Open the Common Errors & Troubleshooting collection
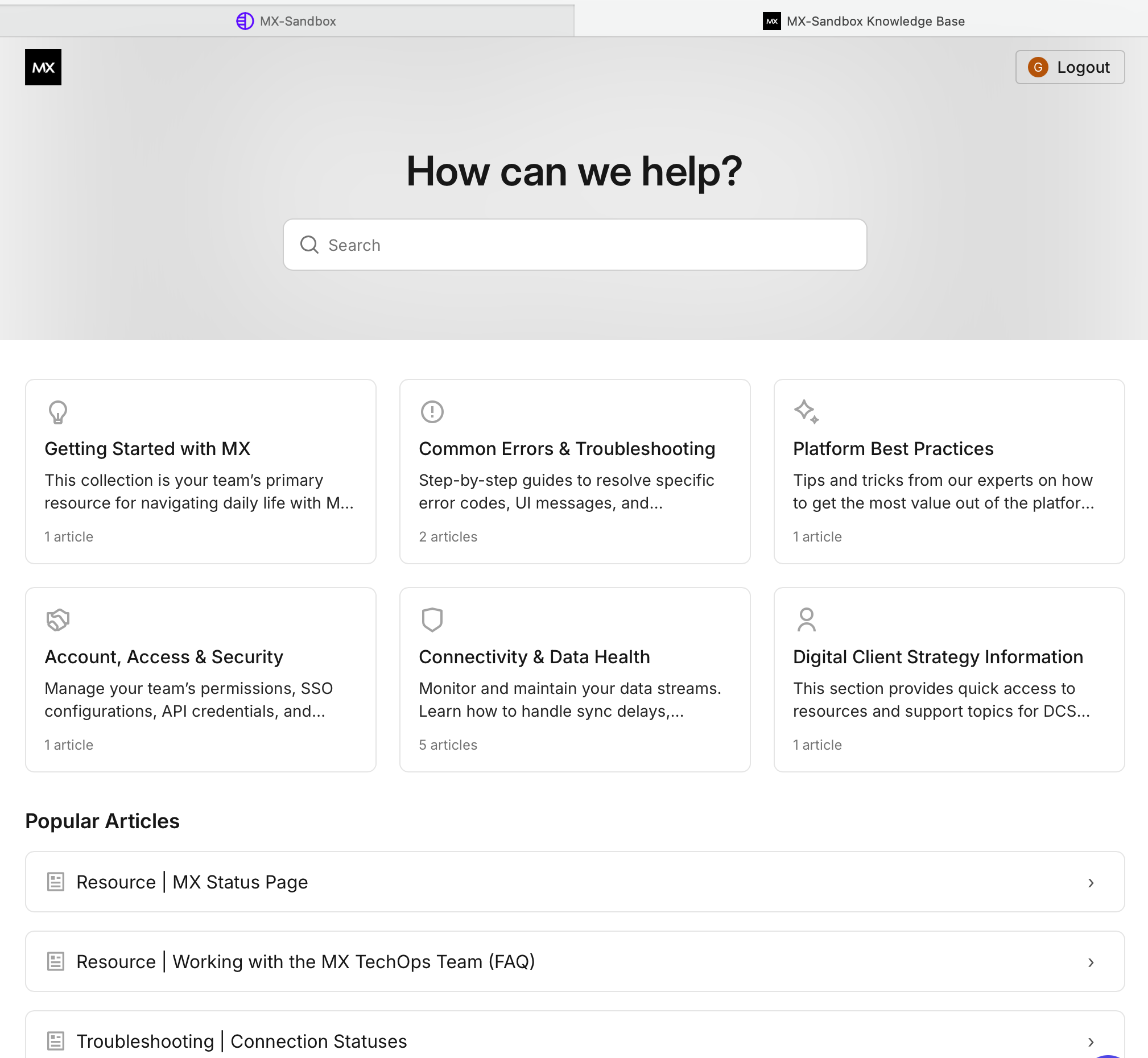 pos(575,471)
